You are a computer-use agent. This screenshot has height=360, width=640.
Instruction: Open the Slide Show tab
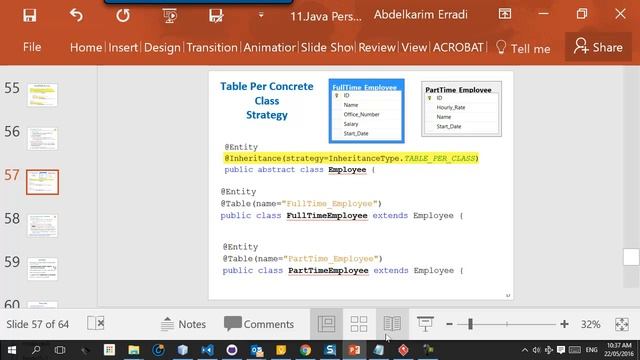click(327, 47)
